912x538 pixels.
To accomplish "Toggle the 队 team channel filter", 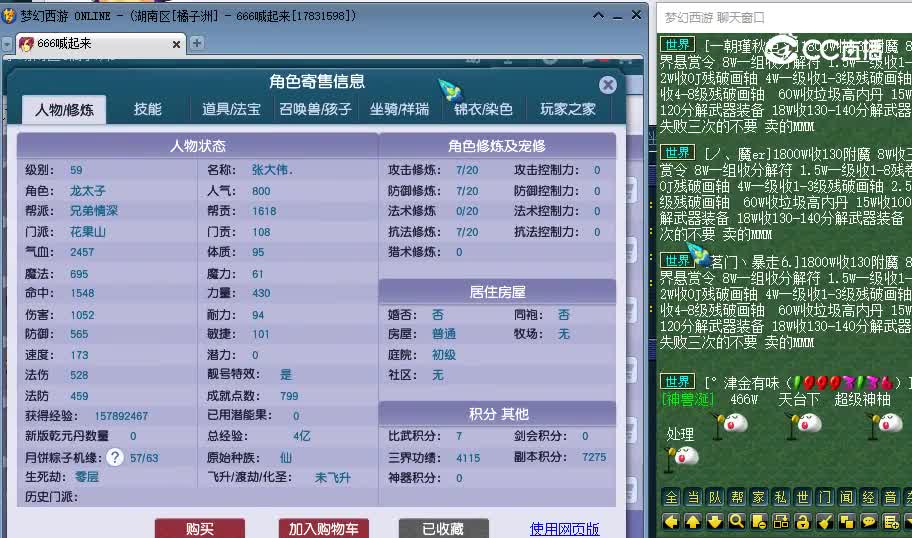I will tap(714, 497).
